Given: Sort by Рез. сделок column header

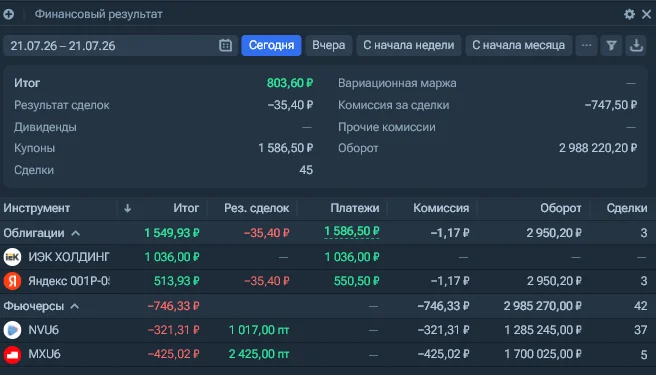Looking at the screenshot, I should tap(256, 208).
